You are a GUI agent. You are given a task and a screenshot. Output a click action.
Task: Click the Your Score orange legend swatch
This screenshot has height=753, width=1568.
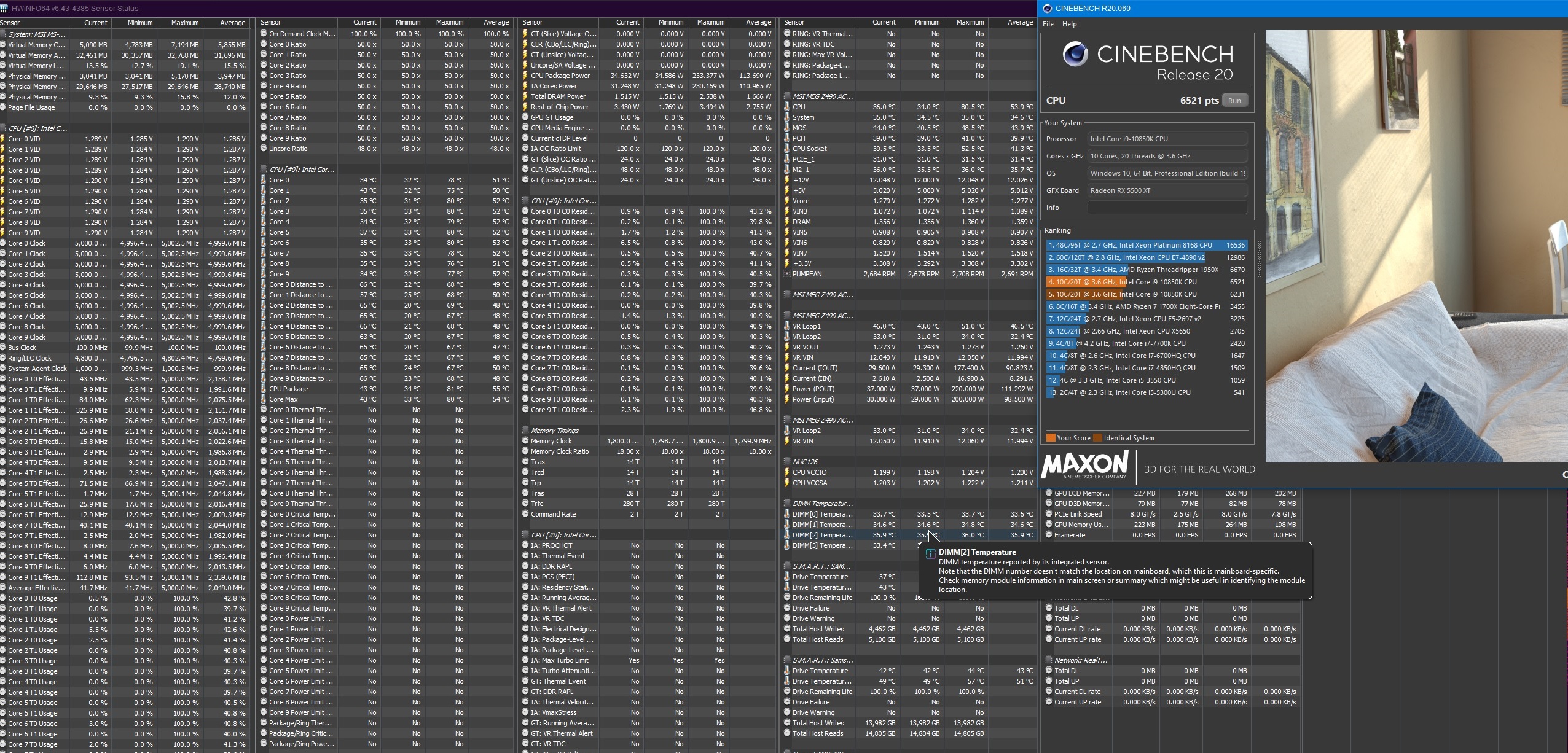[1051, 438]
